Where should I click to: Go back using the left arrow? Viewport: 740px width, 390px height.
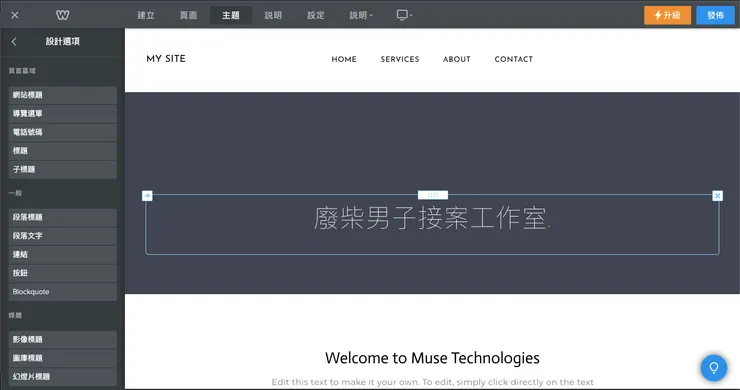coord(14,42)
